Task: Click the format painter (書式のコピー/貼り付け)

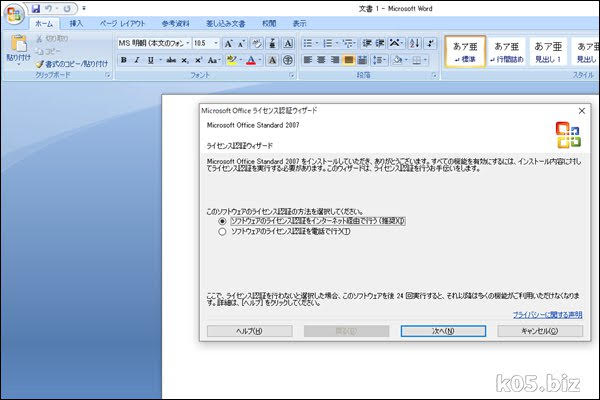Action: [72, 64]
